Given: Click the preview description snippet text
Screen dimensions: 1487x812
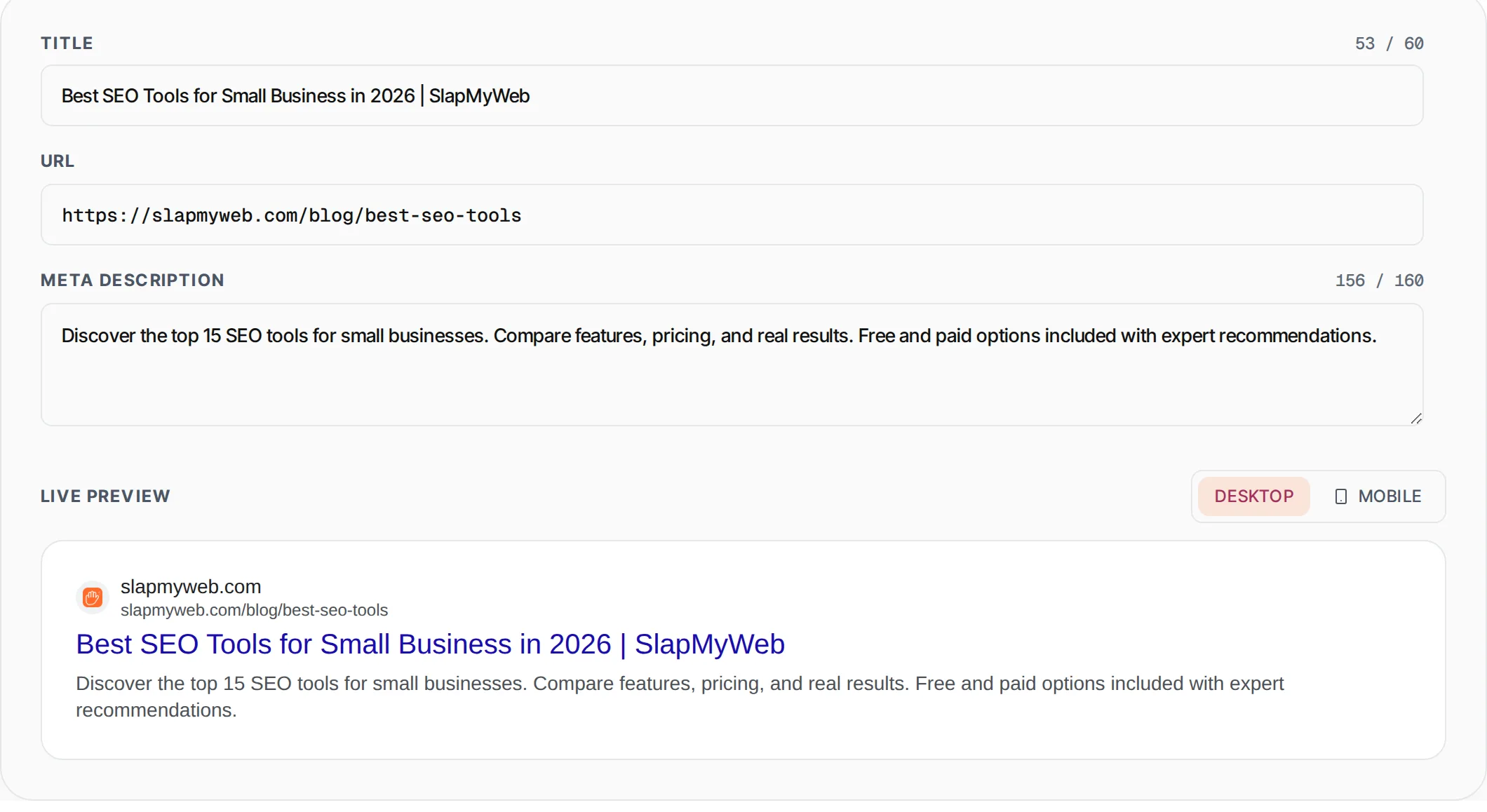Looking at the screenshot, I should [680, 696].
